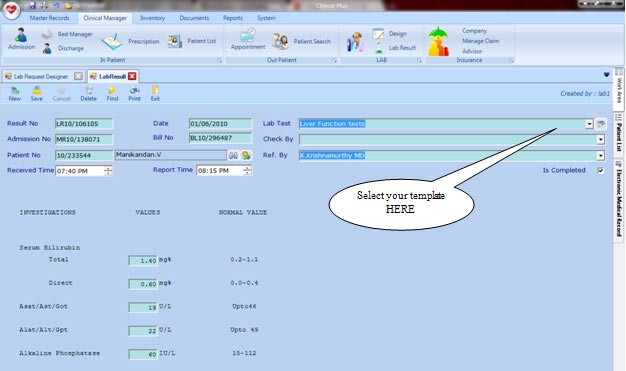Click the application heart logo button
This screenshot has width=626, height=371.
(x=11, y=9)
